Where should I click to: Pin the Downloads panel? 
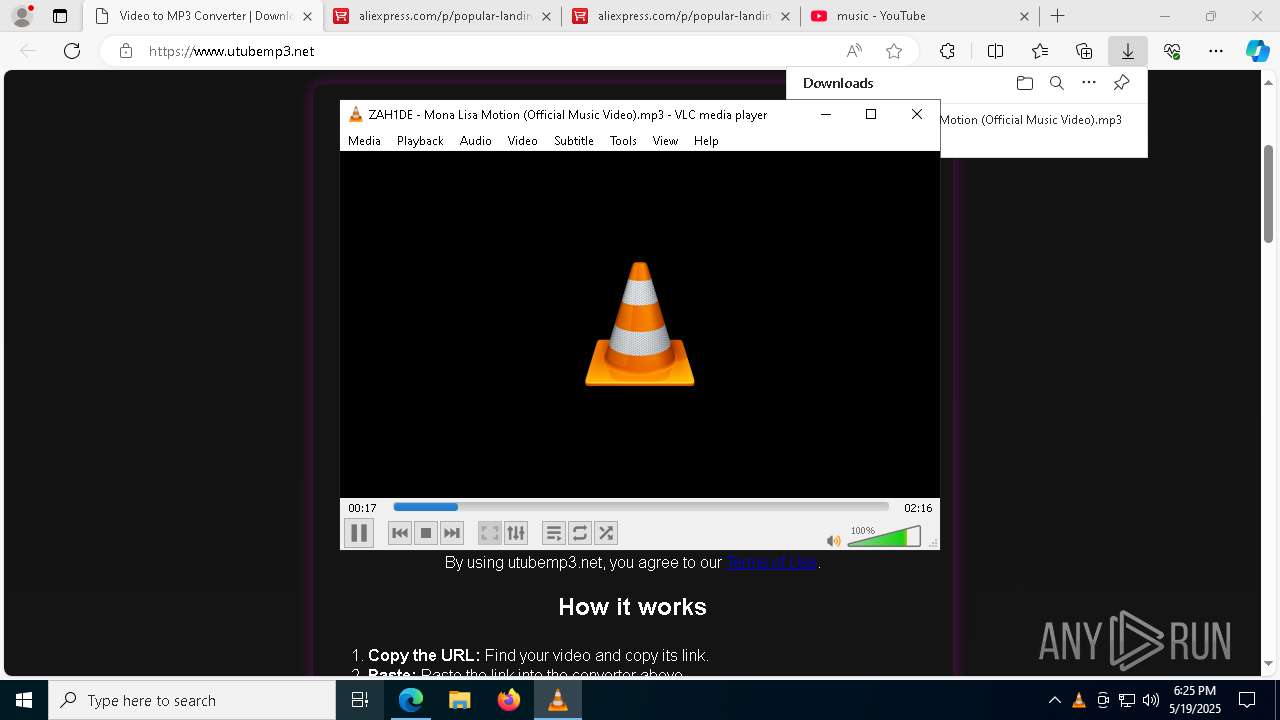point(1121,83)
